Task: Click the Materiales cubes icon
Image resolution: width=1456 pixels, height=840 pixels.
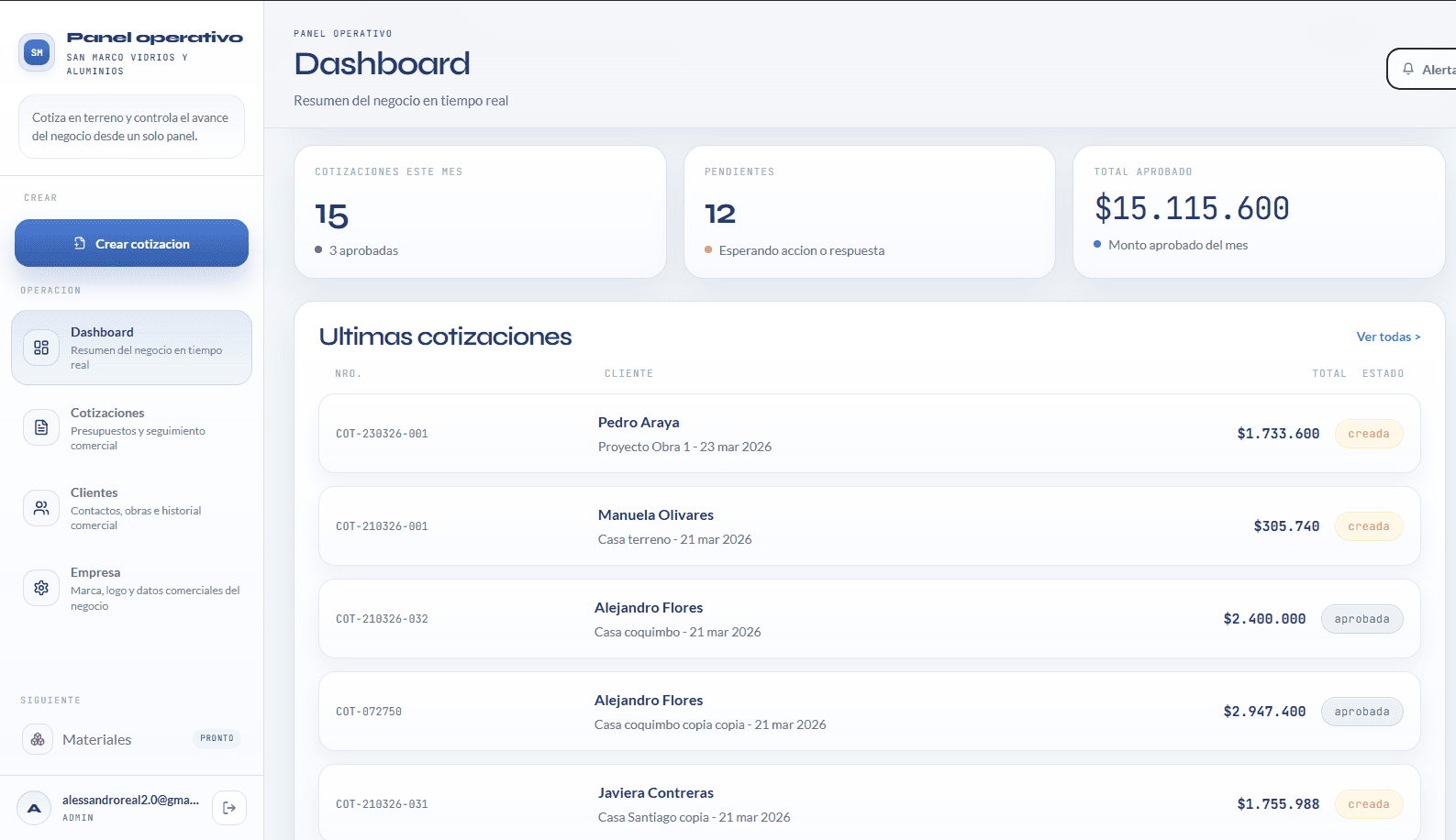Action: pyautogui.click(x=38, y=739)
